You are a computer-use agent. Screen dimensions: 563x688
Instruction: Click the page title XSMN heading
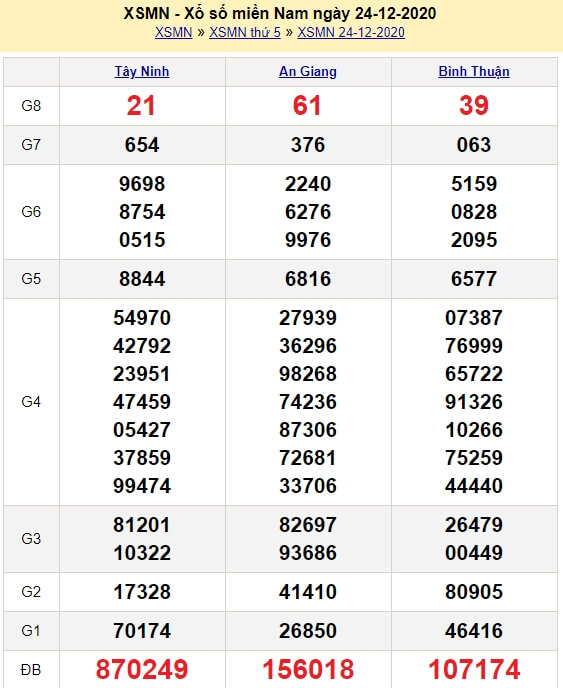pos(280,13)
